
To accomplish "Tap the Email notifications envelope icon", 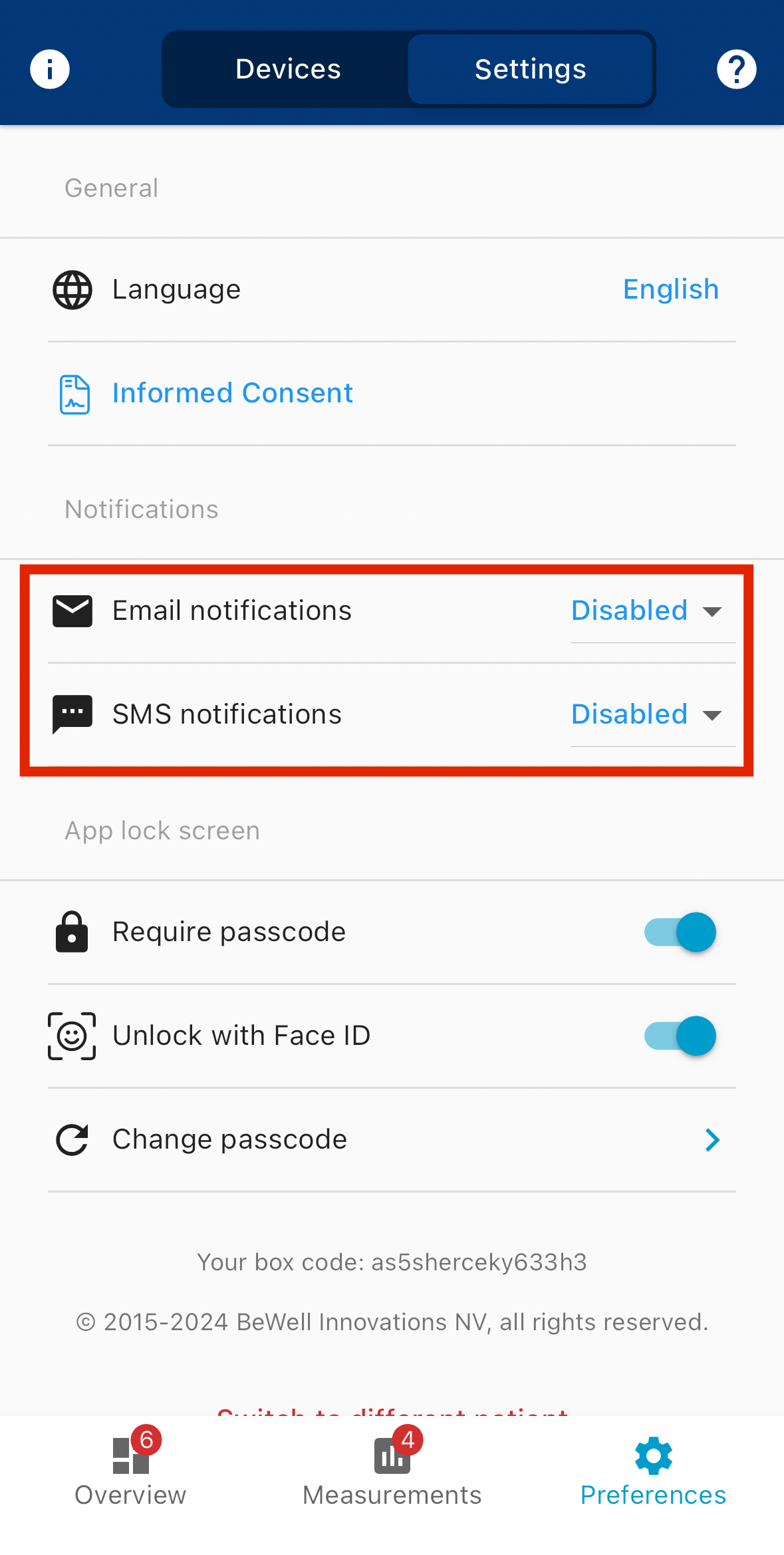I will 72,611.
